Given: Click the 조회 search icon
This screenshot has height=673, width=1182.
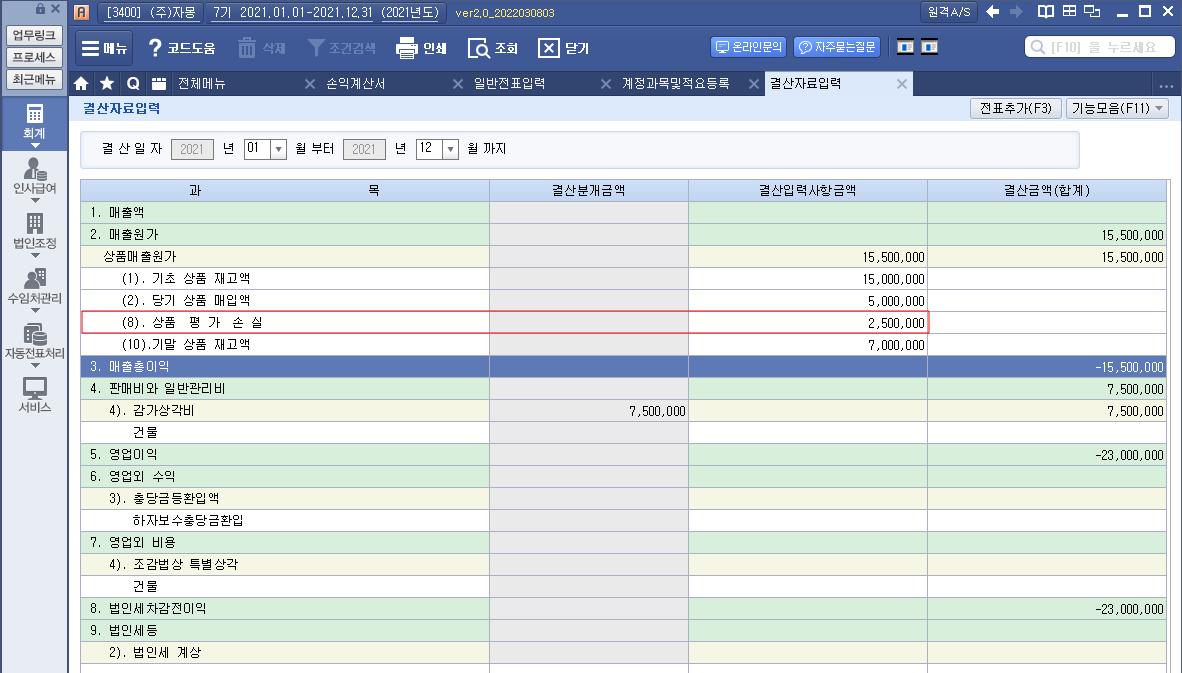Looking at the screenshot, I should point(479,48).
